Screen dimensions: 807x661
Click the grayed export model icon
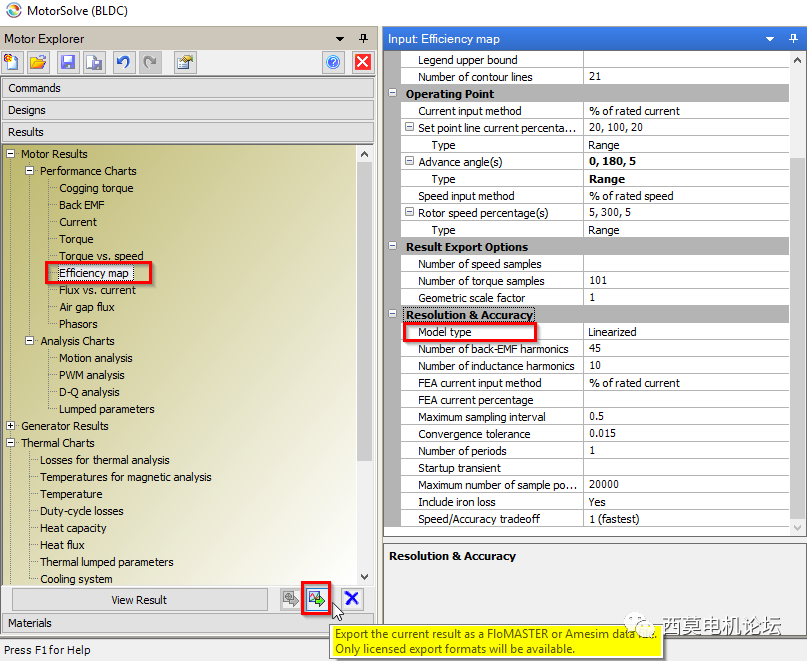(x=291, y=599)
